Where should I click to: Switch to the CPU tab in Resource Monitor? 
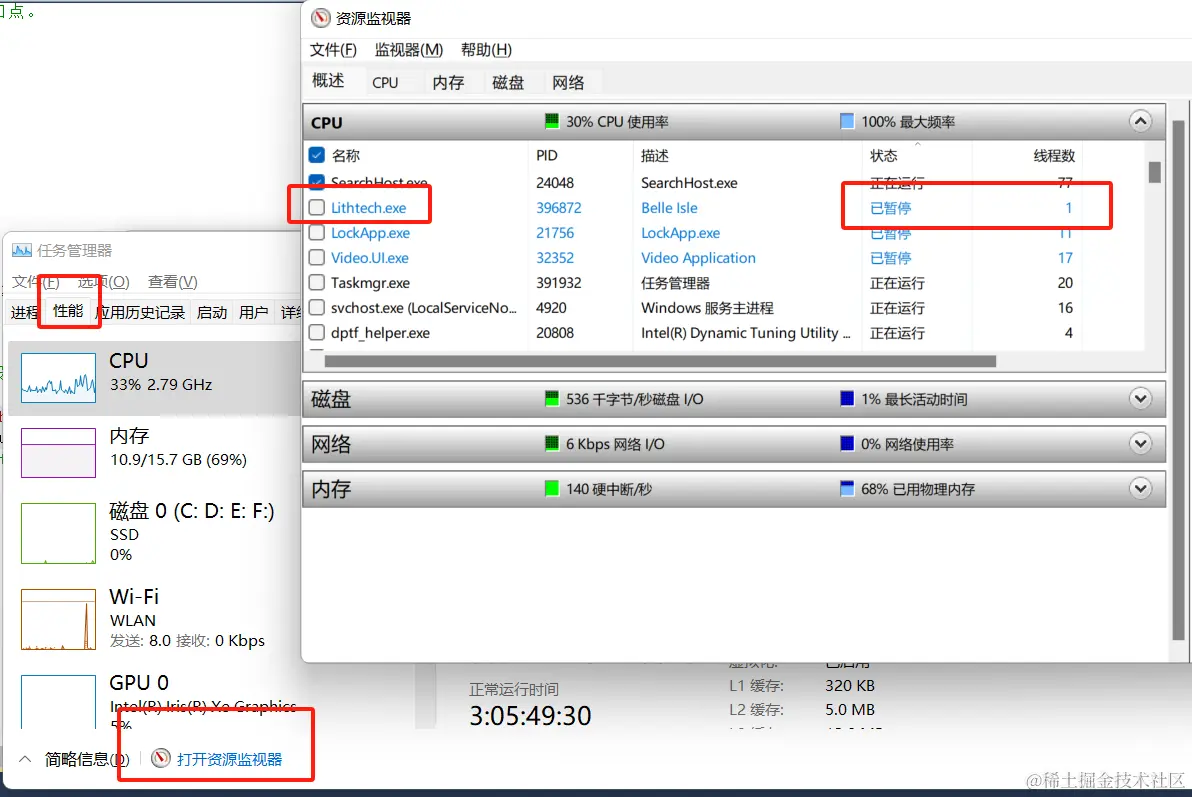point(385,82)
